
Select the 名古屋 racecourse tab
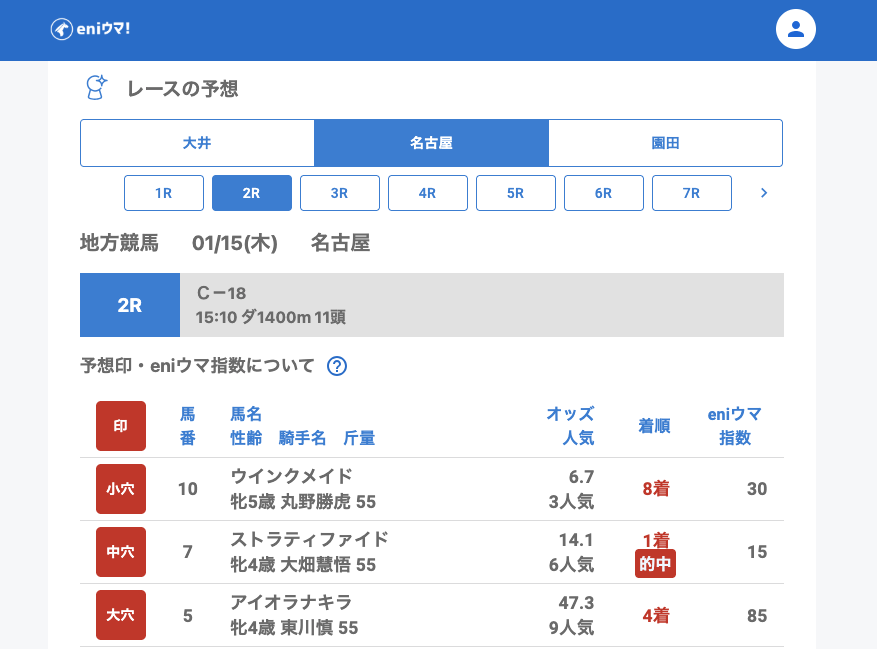[x=431, y=143]
